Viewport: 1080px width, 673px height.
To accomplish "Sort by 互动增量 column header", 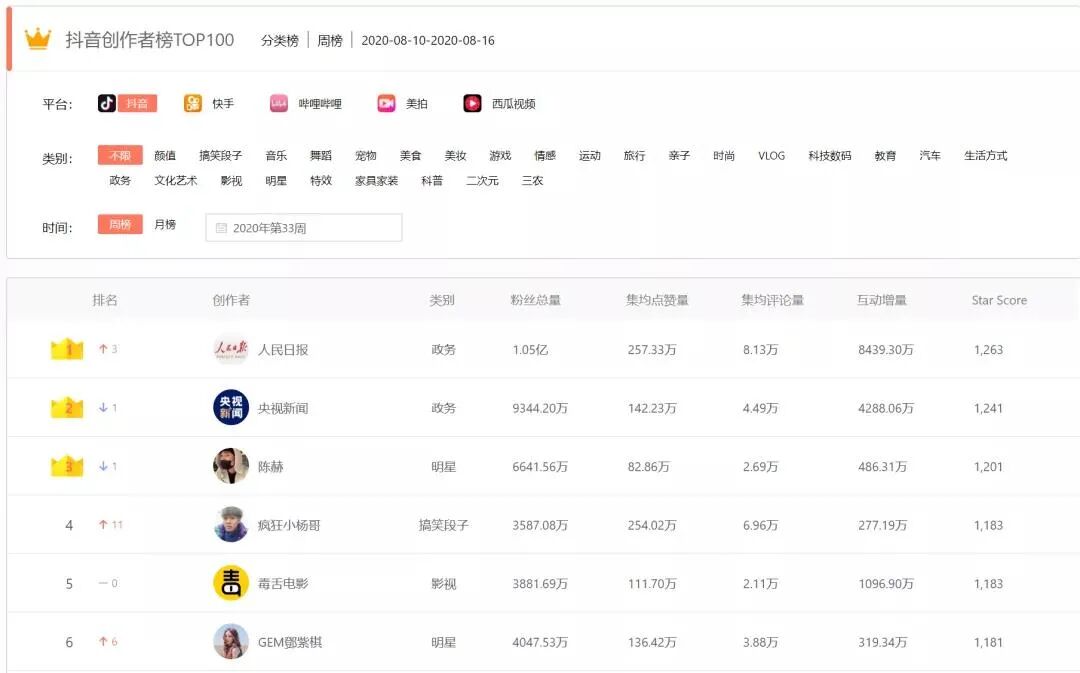I will tap(882, 300).
